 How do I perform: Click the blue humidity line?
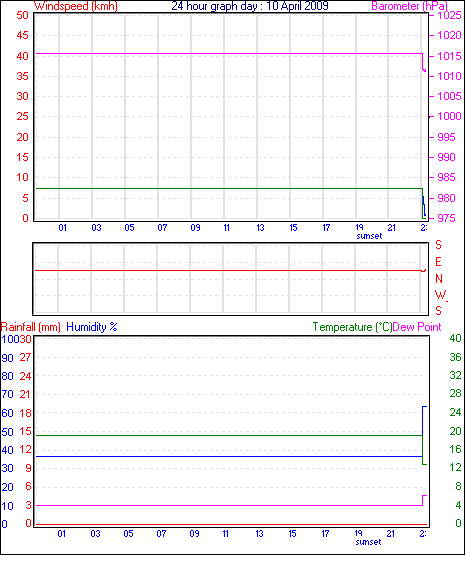click(229, 457)
